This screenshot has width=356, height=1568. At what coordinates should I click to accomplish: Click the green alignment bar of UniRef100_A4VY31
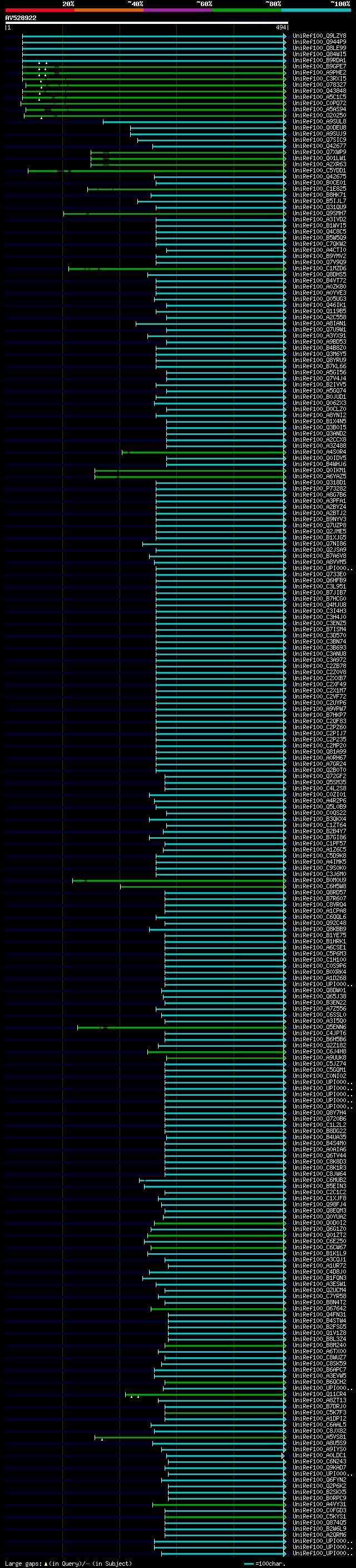tap(219, 1504)
